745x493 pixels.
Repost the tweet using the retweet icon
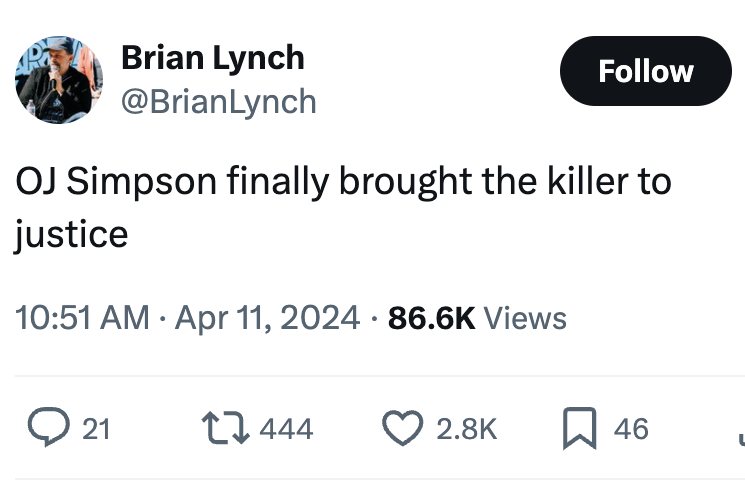point(225,428)
